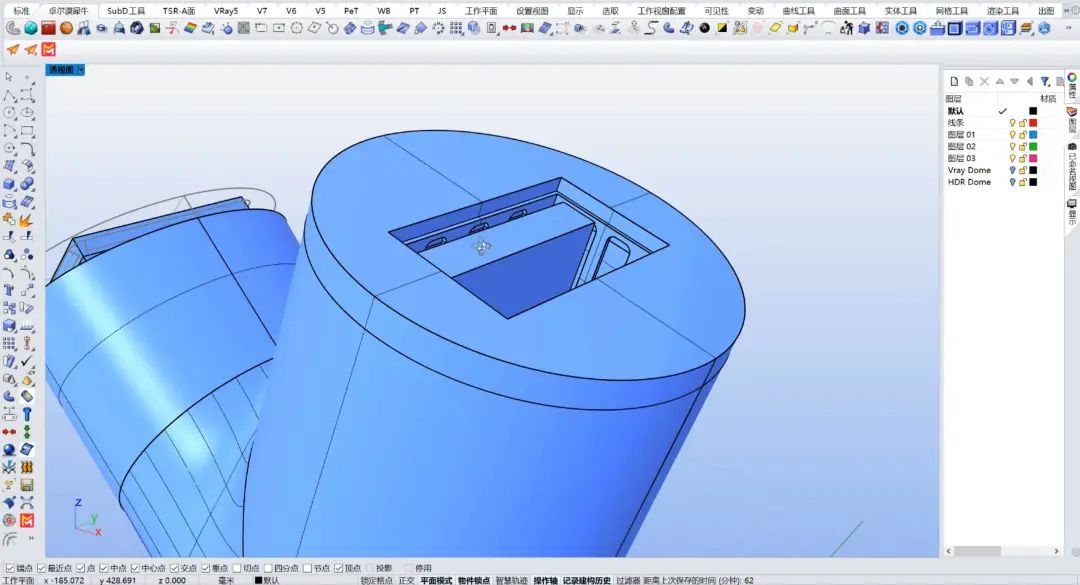Toggle 正交 ortho mode in status bar

pos(406,580)
